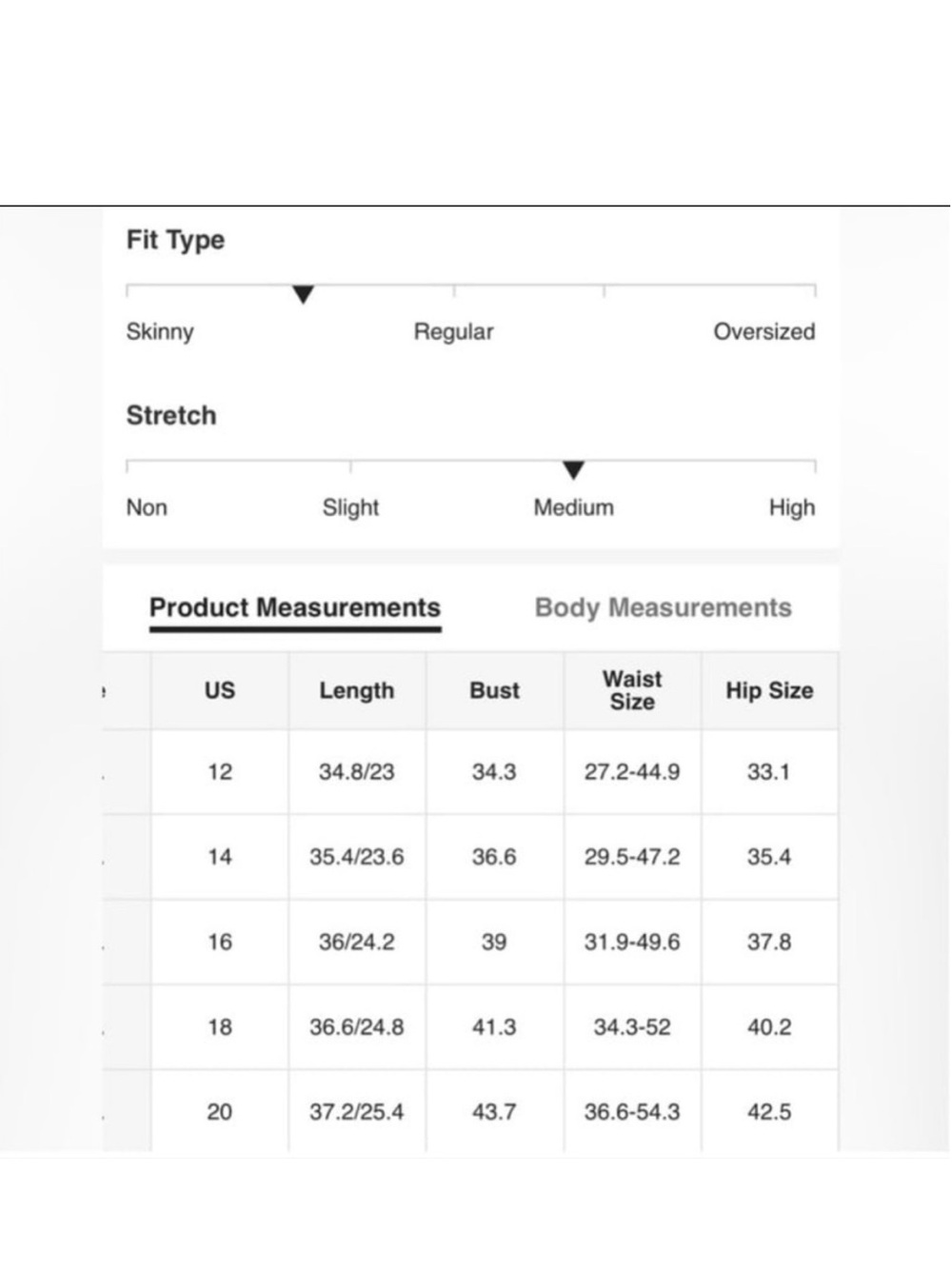This screenshot has height=1269, width=952.
Task: Select the US size 12 row
Action: (470, 772)
